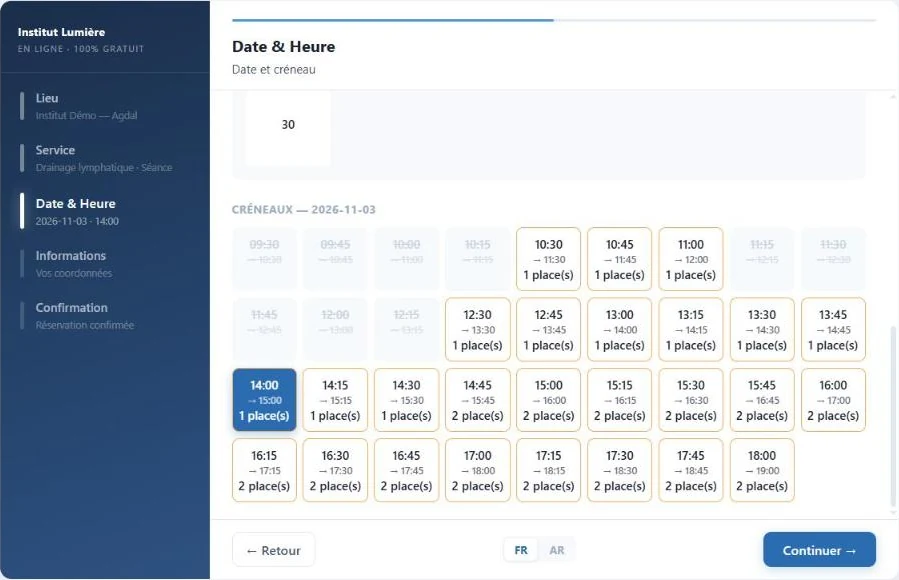Switch language to FR
Image resolution: width=899 pixels, height=580 pixels.
[521, 550]
